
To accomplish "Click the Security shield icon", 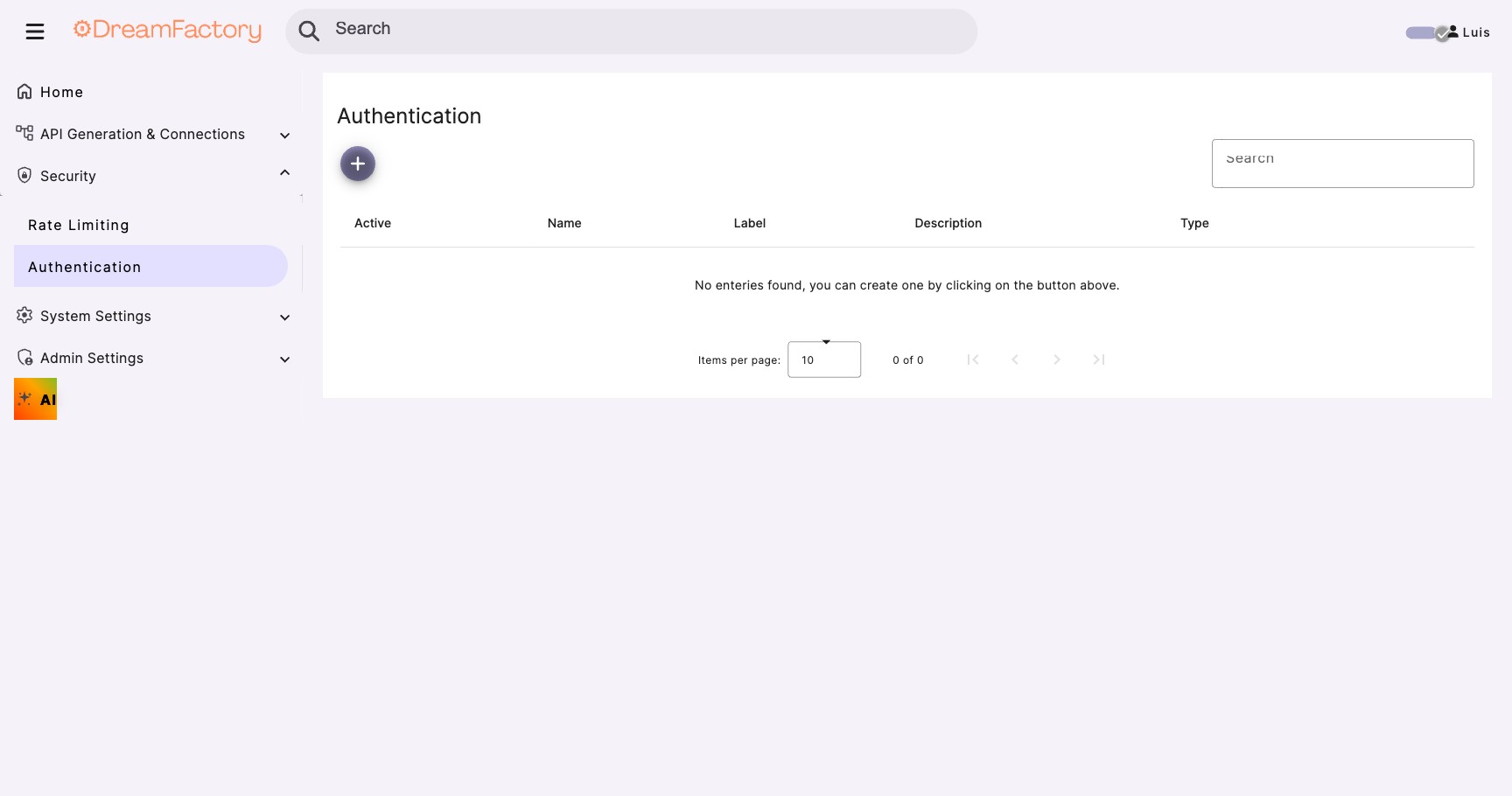I will point(24,174).
